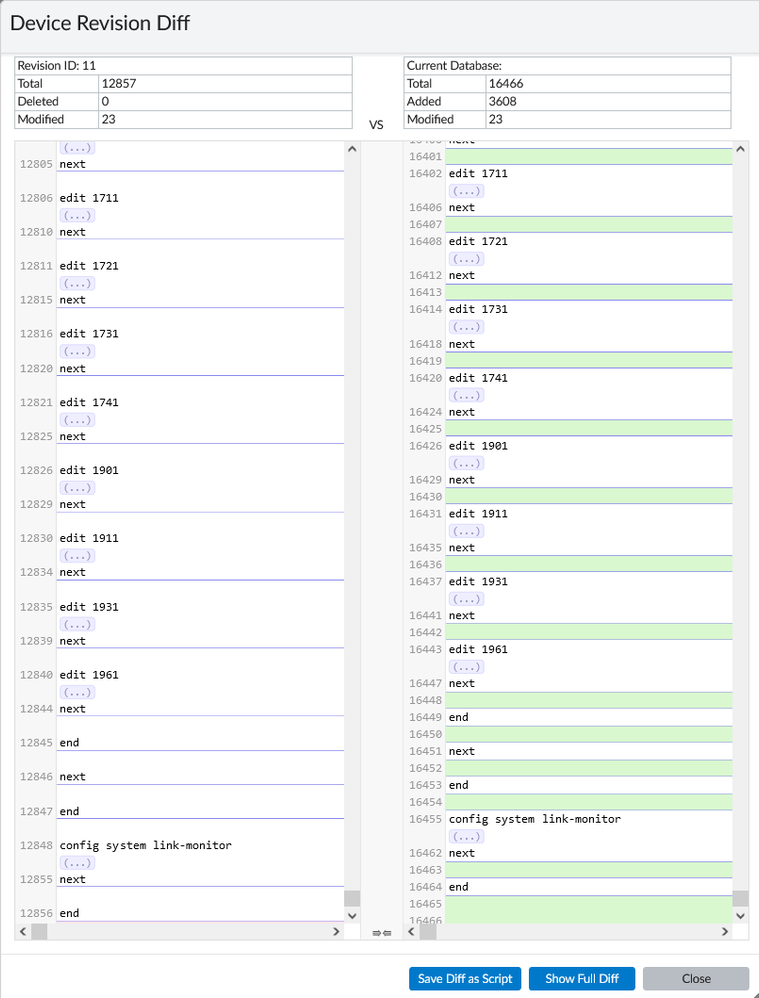Screen dimensions: 759x998
Task: Close the Device Revision Diff dialog
Action: [696, 978]
